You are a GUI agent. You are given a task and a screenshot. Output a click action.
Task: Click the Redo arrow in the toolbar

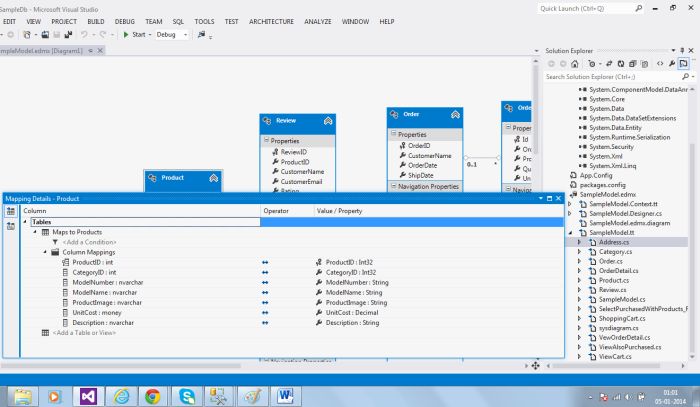click(x=103, y=34)
